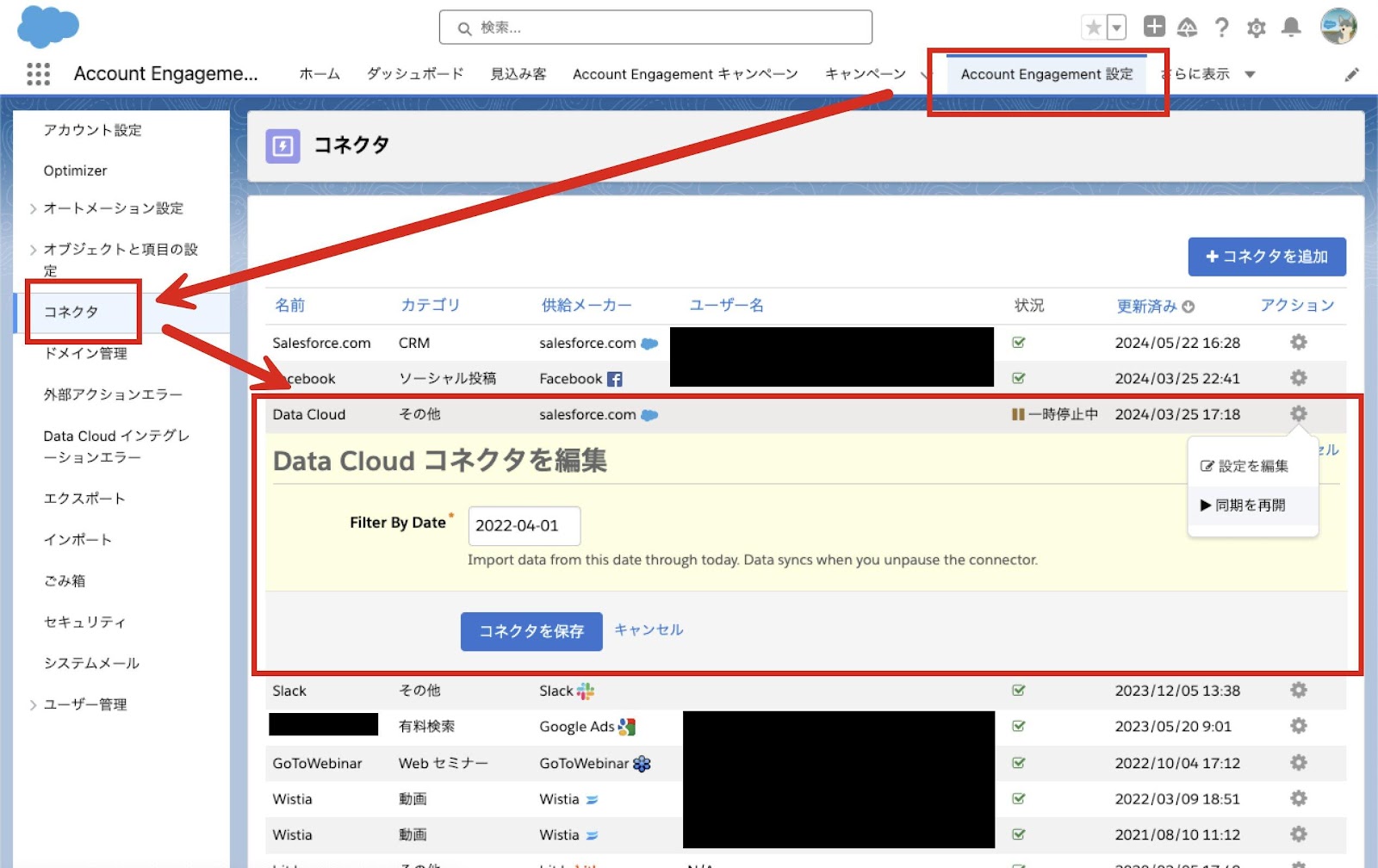The height and width of the screenshot is (868, 1378).
Task: Open the global actions plus icon
Action: pyautogui.click(x=1154, y=27)
